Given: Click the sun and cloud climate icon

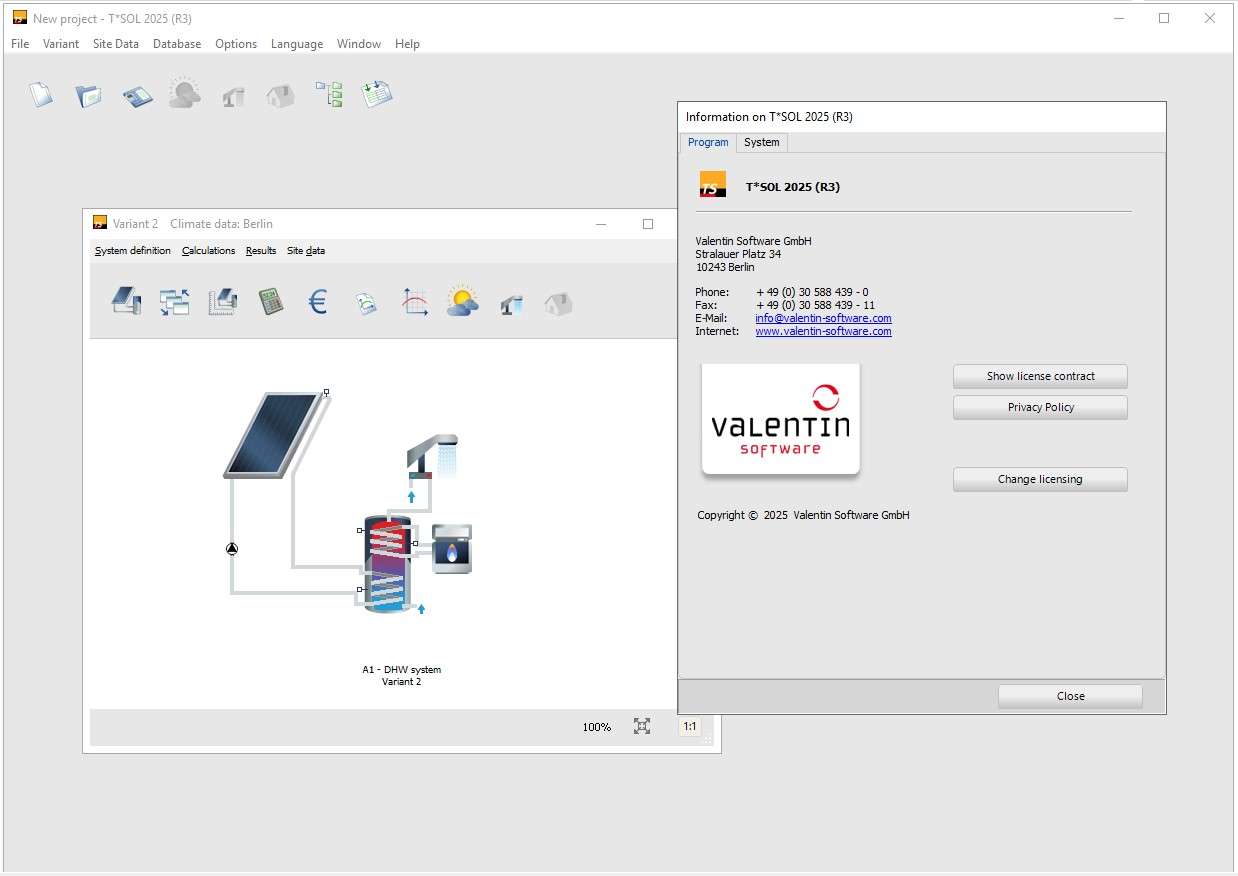Looking at the screenshot, I should [x=462, y=301].
